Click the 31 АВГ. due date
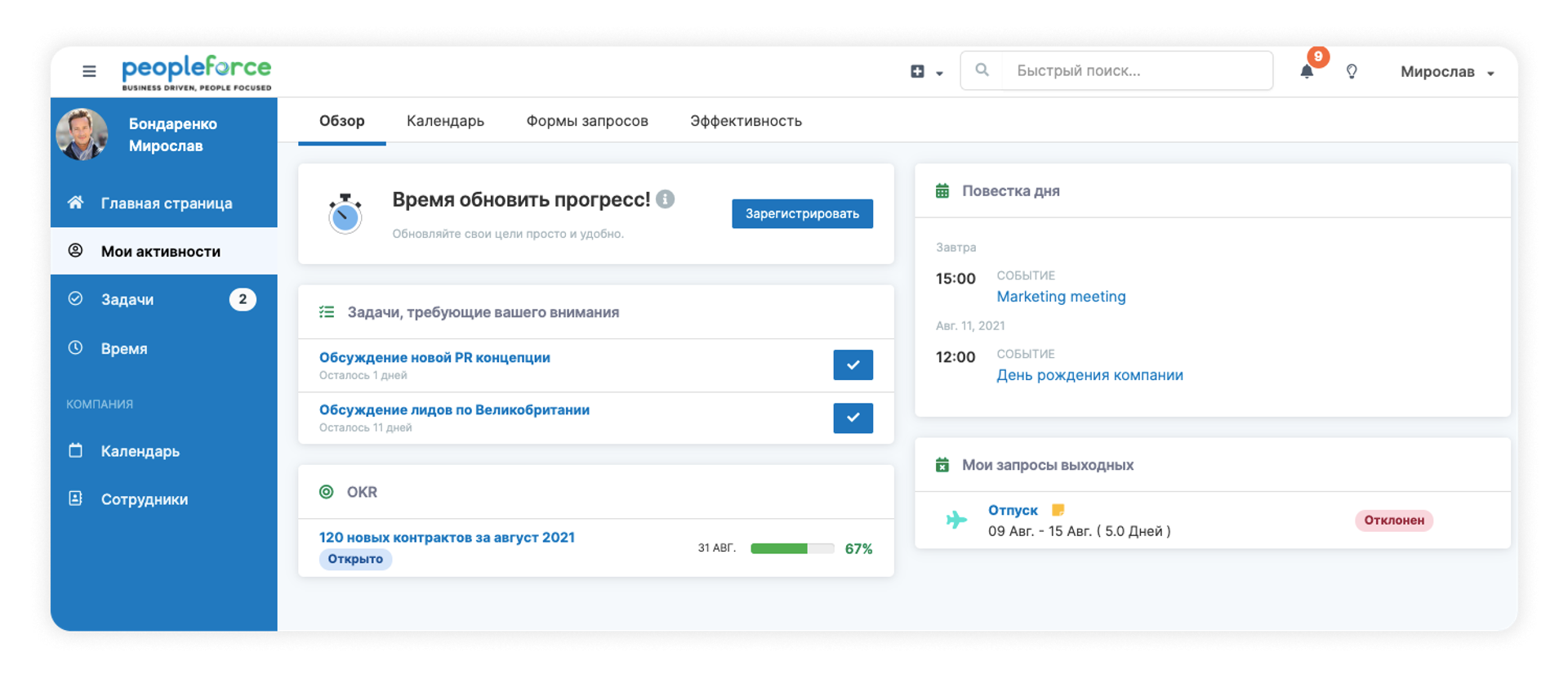This screenshot has width=1568, height=684. (x=717, y=548)
